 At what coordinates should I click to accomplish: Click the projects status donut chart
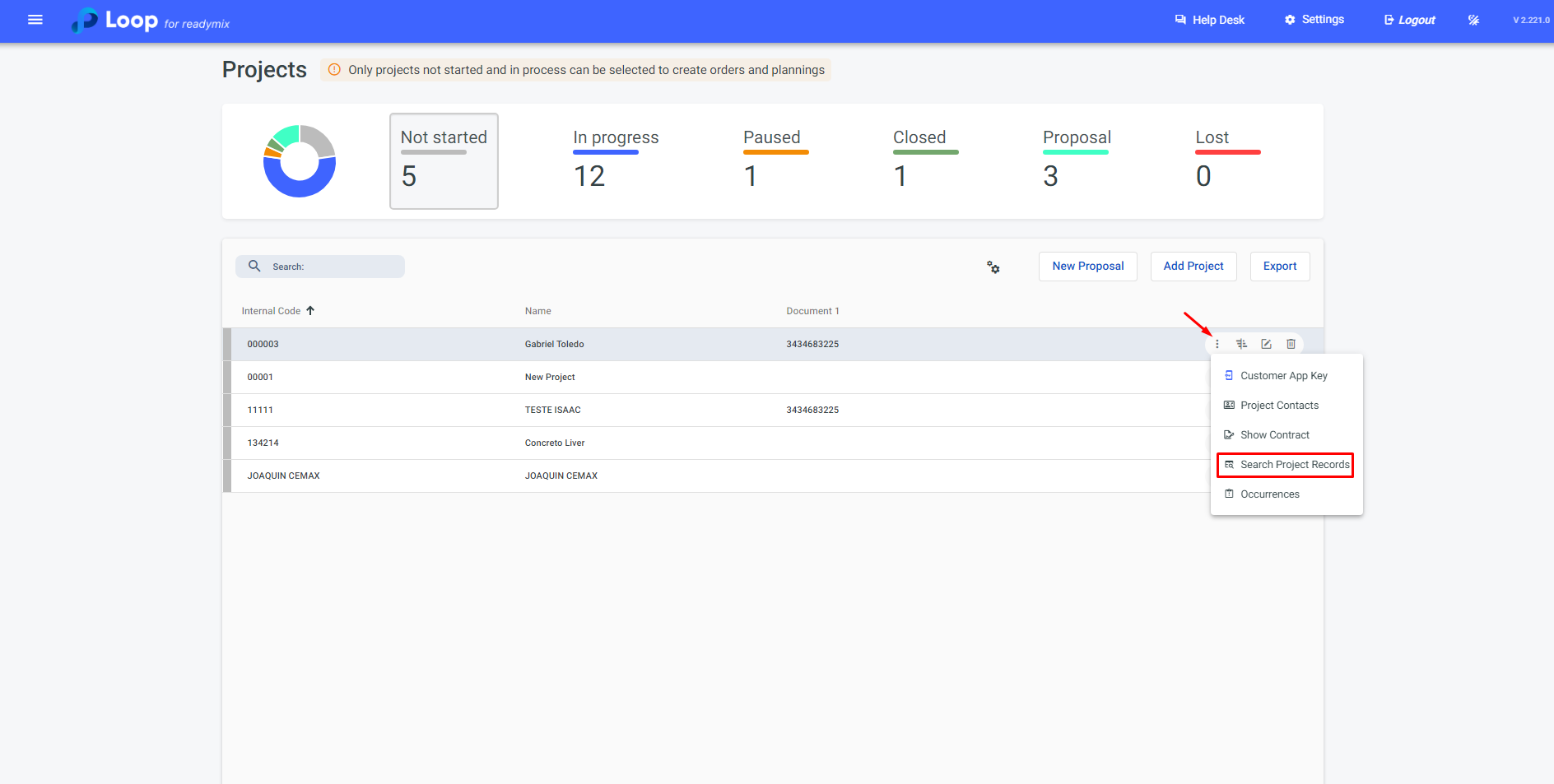point(300,161)
